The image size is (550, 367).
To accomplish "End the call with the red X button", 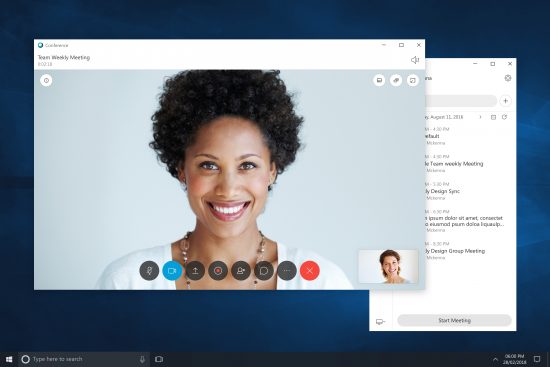I will coord(310,271).
